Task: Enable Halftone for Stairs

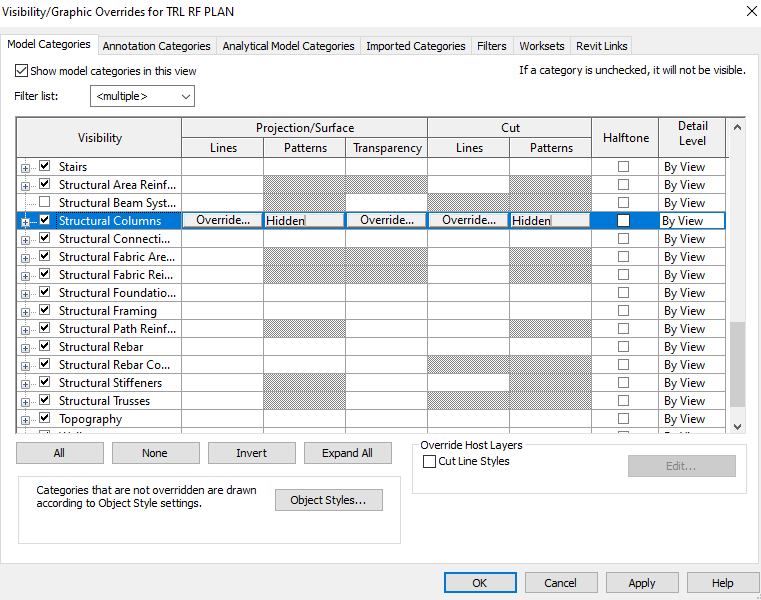Action: [624, 167]
